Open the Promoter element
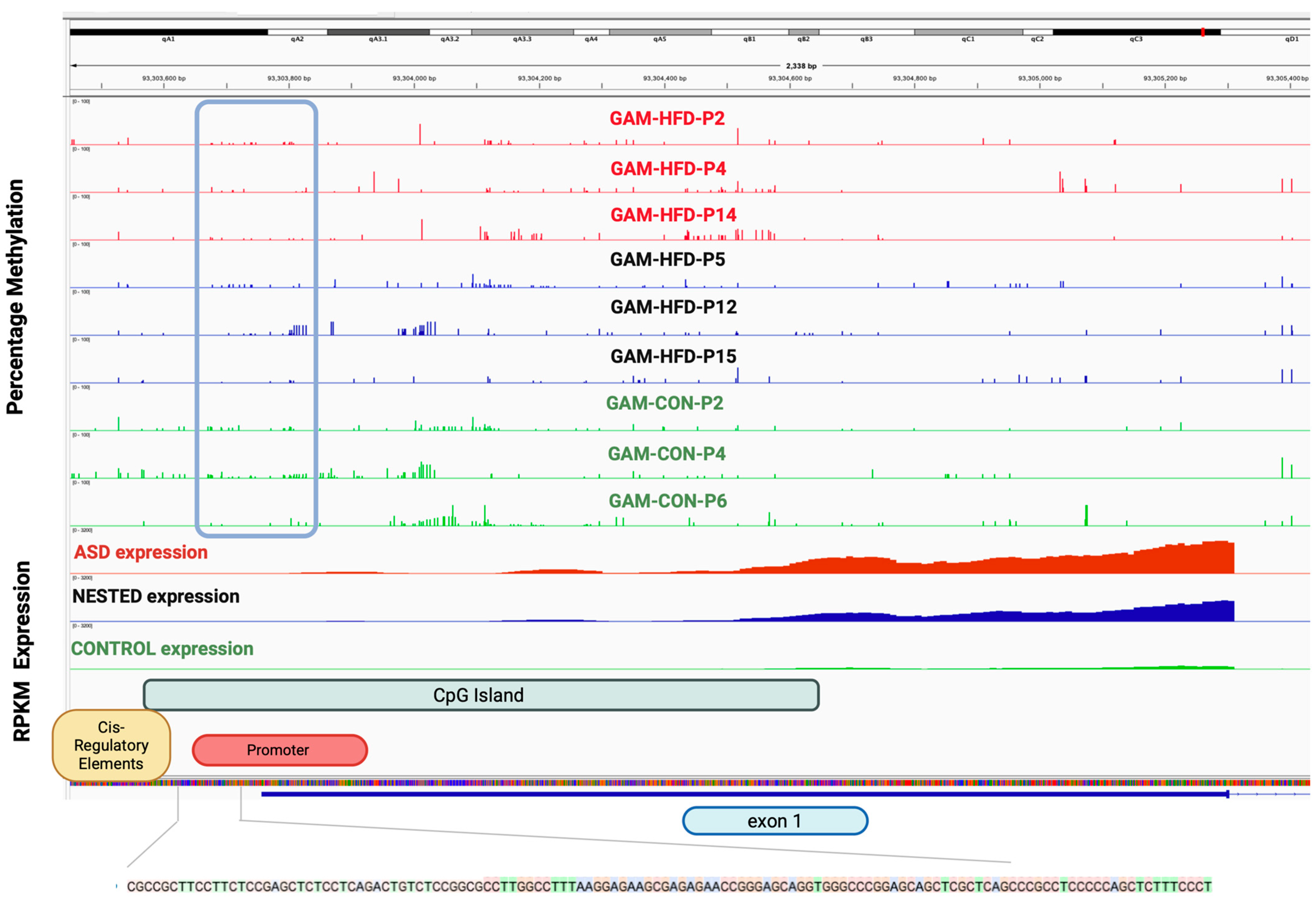The width and height of the screenshot is (1316, 901). (278, 750)
